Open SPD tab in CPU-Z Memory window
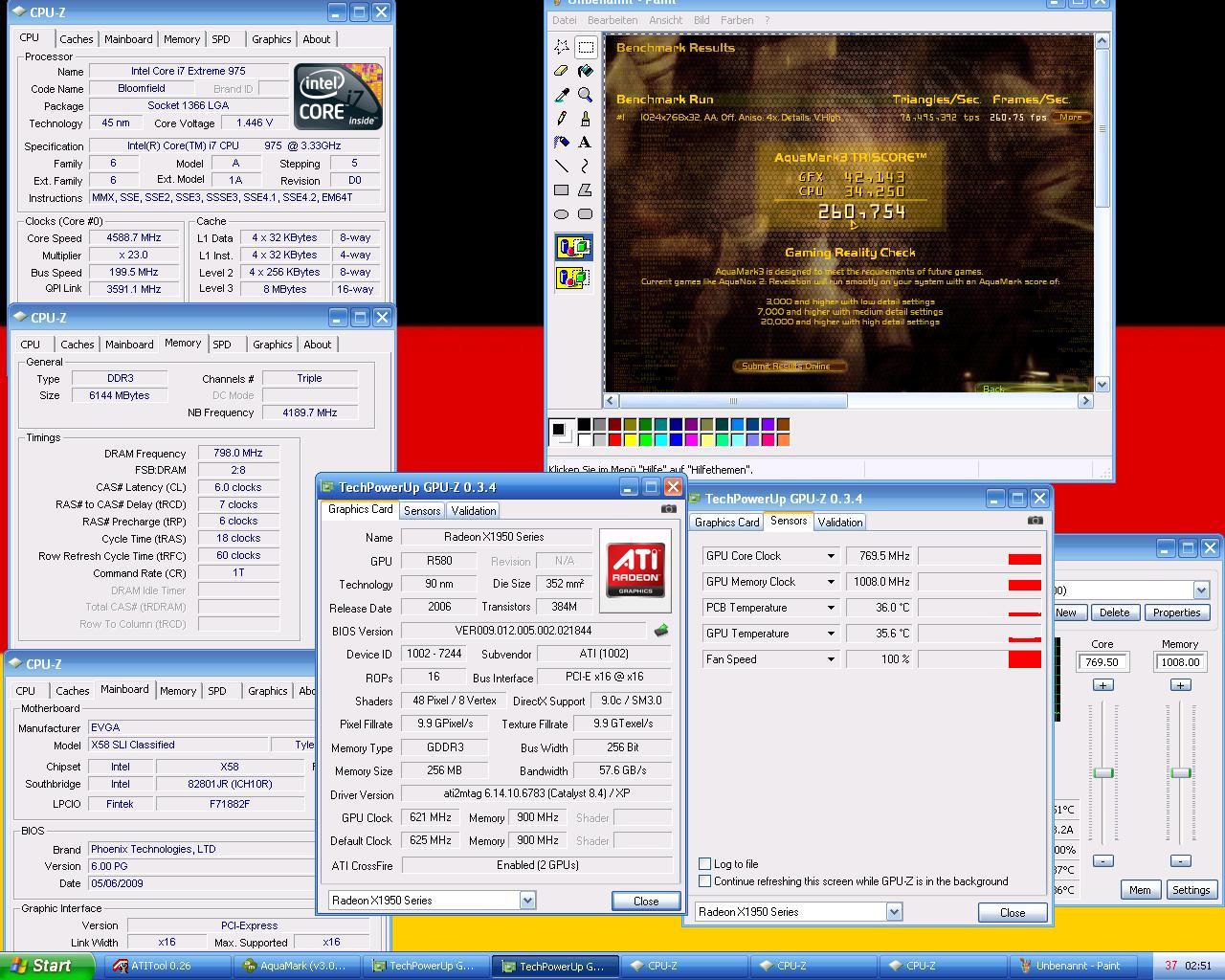The height and width of the screenshot is (980, 1225). pos(222,345)
